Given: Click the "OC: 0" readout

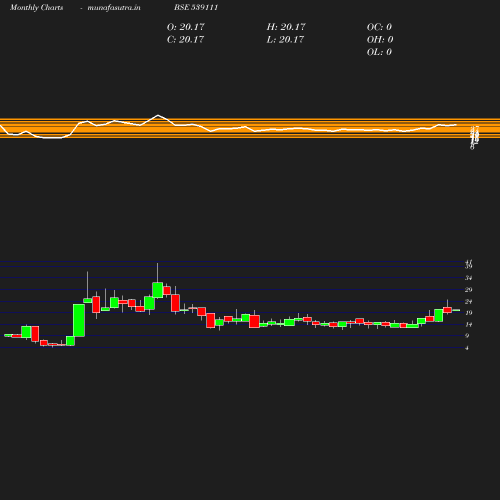Looking at the screenshot, I should (x=379, y=27).
